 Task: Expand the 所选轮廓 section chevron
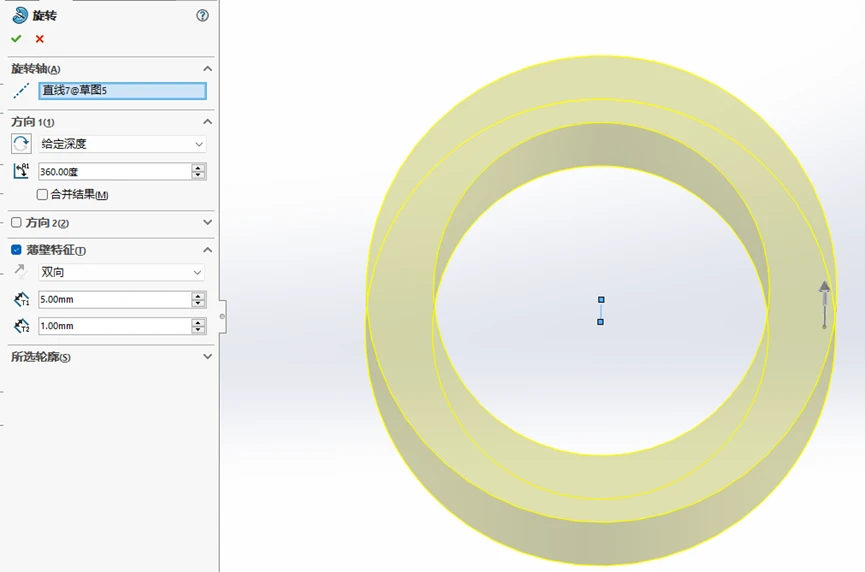click(207, 356)
